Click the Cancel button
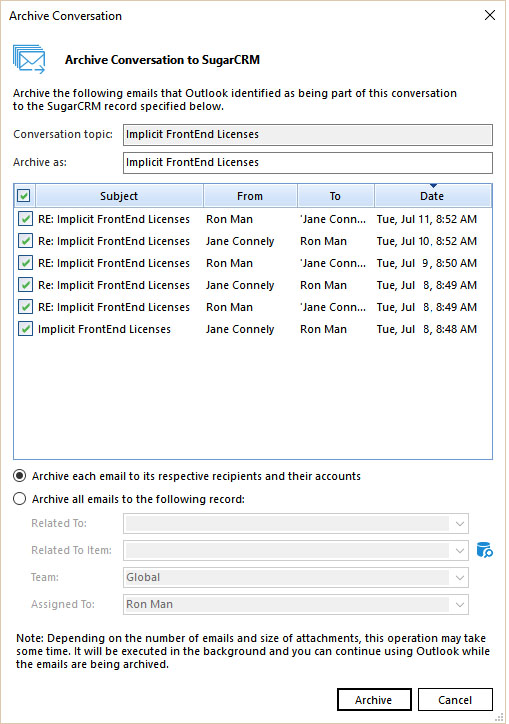 (x=455, y=700)
